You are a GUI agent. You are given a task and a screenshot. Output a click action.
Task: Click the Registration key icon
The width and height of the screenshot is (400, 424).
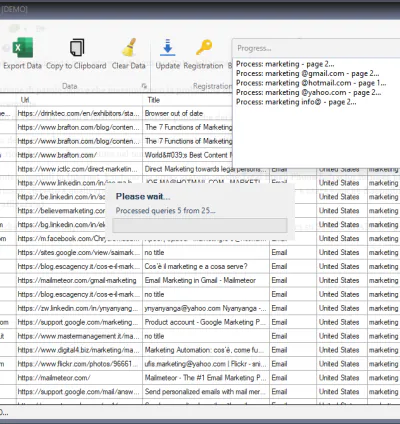coord(204,47)
